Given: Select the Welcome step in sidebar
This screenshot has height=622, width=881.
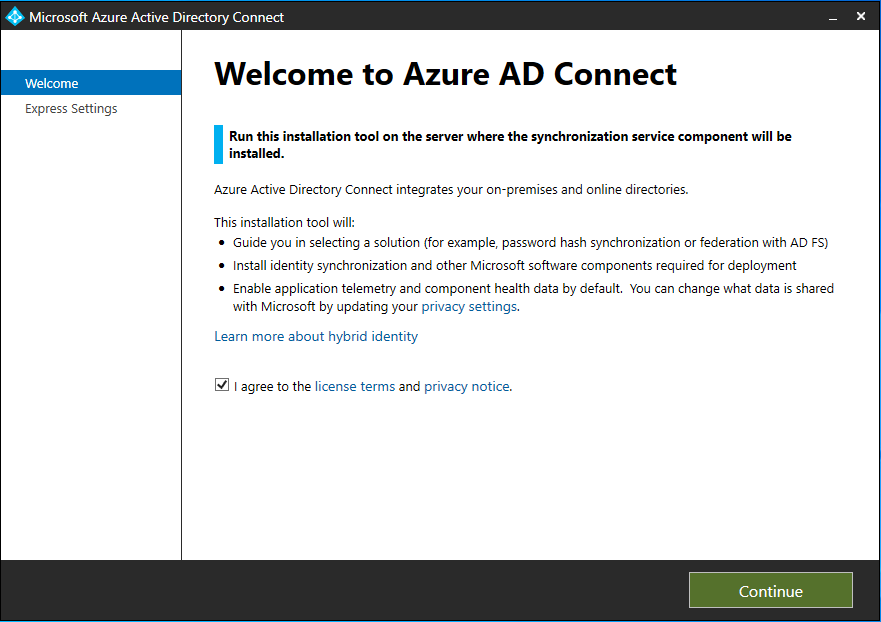Looking at the screenshot, I should [x=91, y=83].
